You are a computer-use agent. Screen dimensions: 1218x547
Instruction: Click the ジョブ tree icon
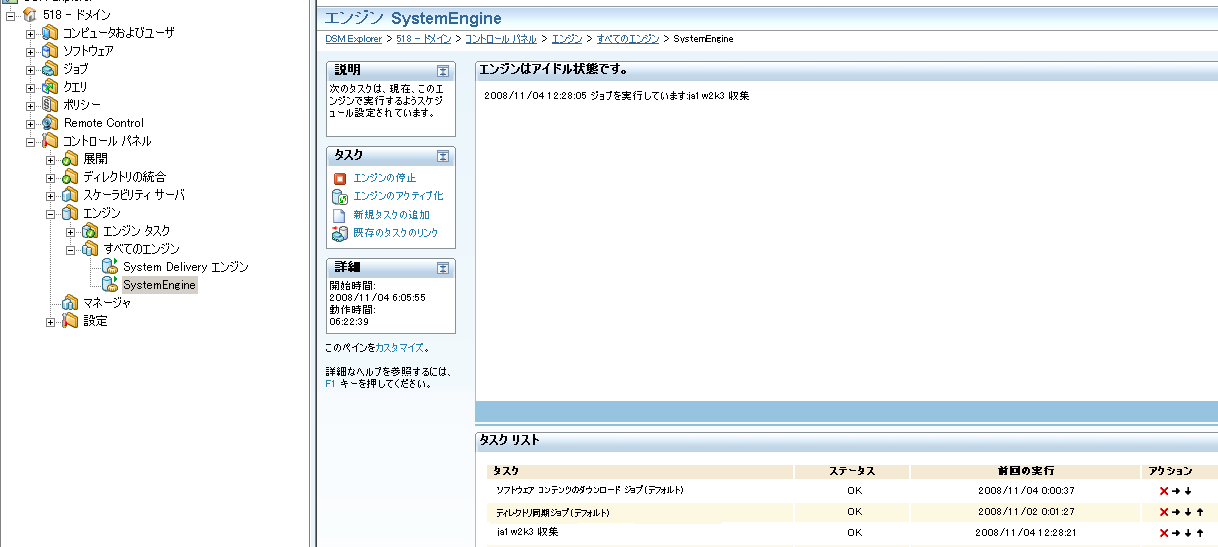50,69
